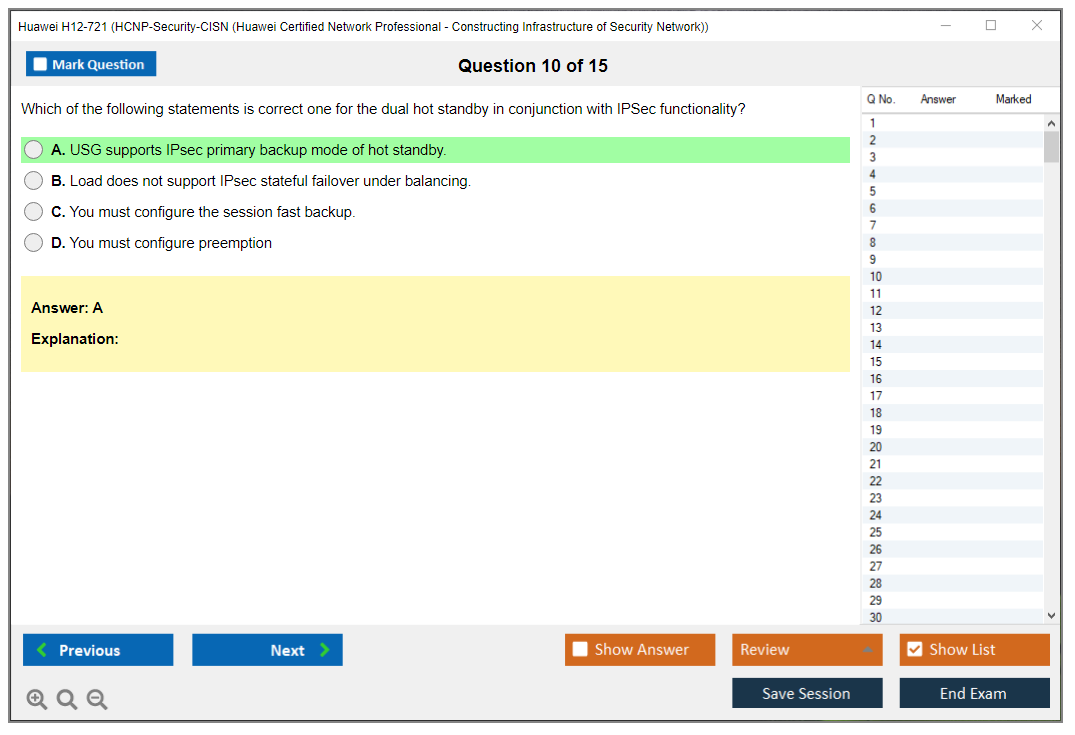Screen dimensions: 1075x735
Task: Pick option D configure preemption
Action: click(34, 243)
